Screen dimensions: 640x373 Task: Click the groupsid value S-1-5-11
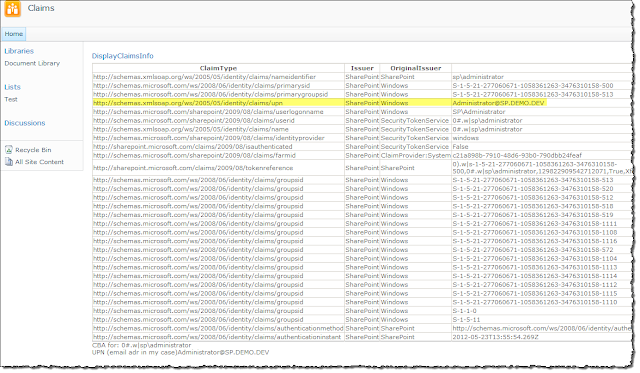pyautogui.click(x=466, y=320)
